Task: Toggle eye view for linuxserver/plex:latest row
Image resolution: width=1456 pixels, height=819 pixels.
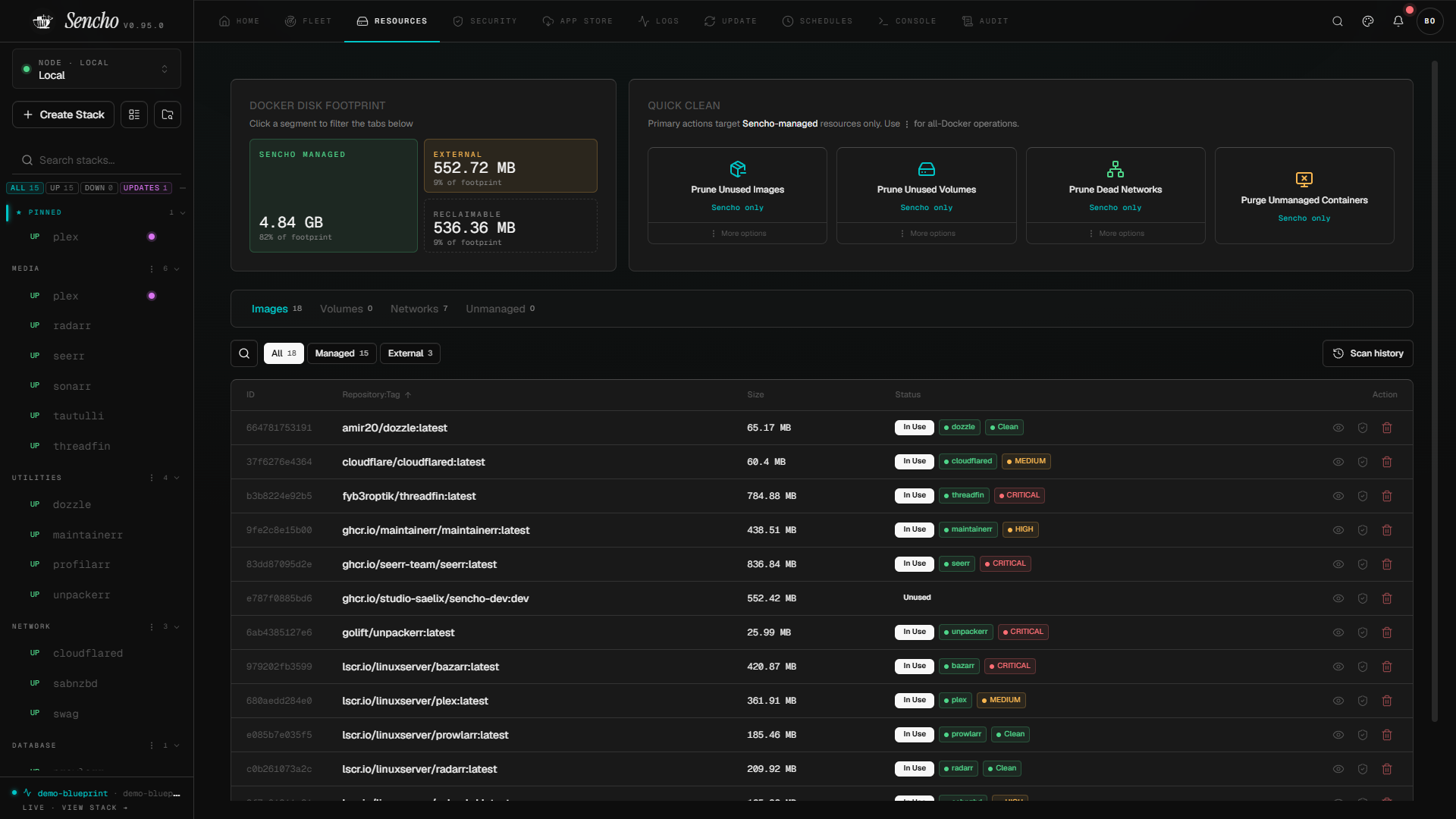Action: point(1338,701)
